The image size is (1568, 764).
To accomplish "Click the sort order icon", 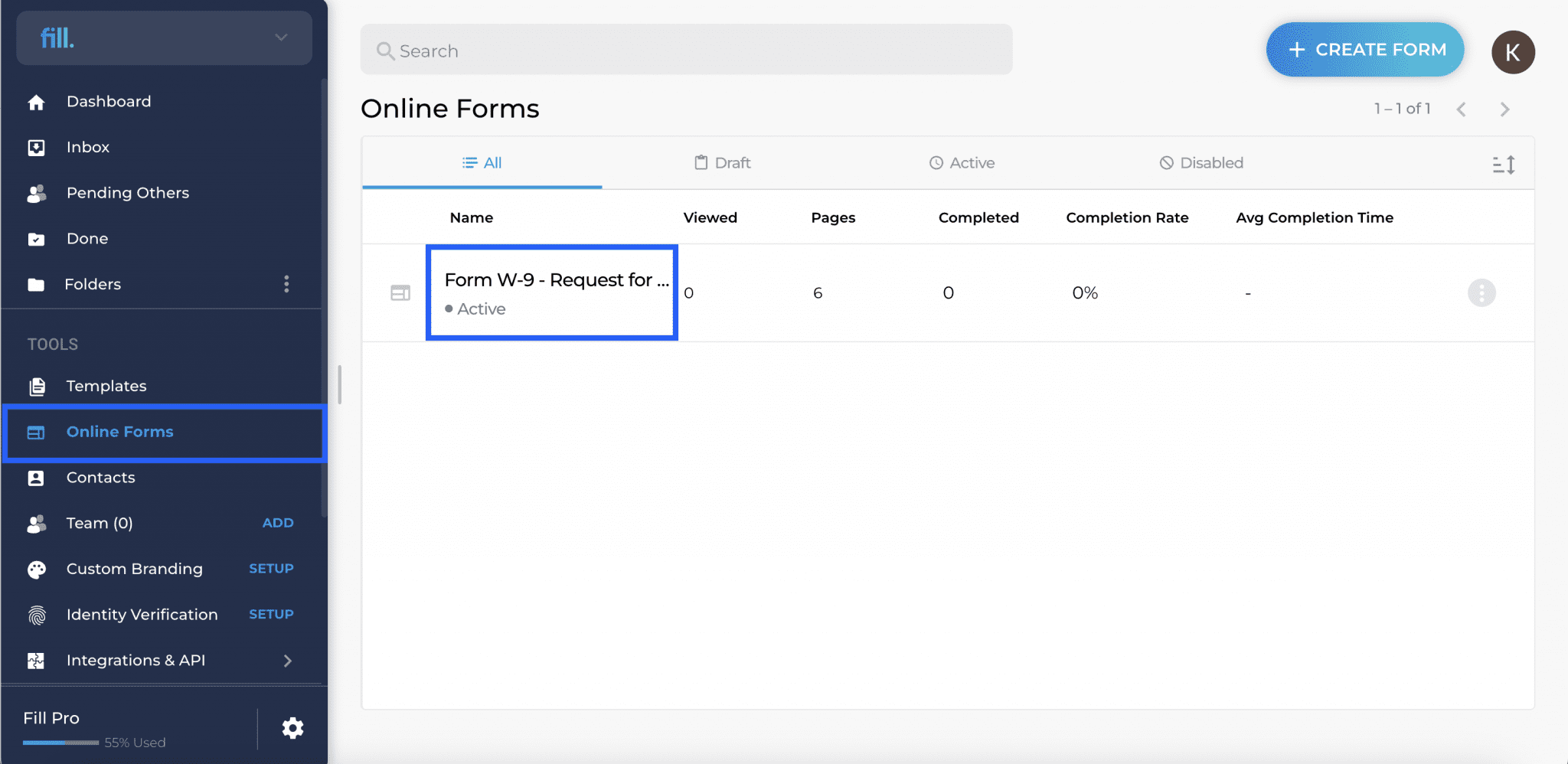I will (x=1504, y=165).
